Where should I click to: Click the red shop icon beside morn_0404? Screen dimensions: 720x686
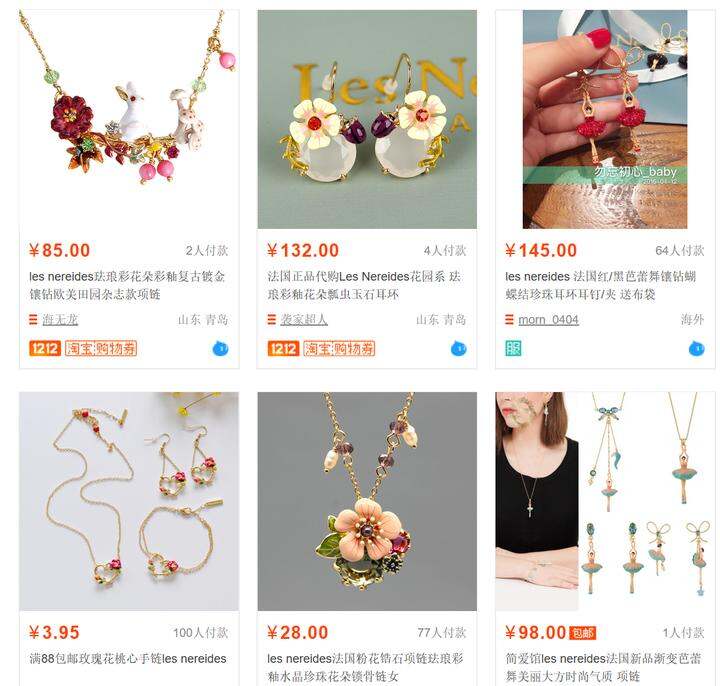pos(509,320)
